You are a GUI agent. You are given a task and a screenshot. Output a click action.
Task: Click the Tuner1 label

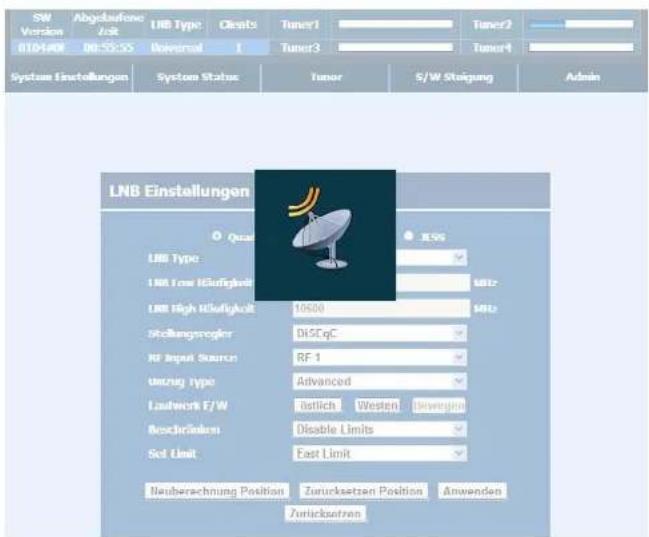[300, 24]
